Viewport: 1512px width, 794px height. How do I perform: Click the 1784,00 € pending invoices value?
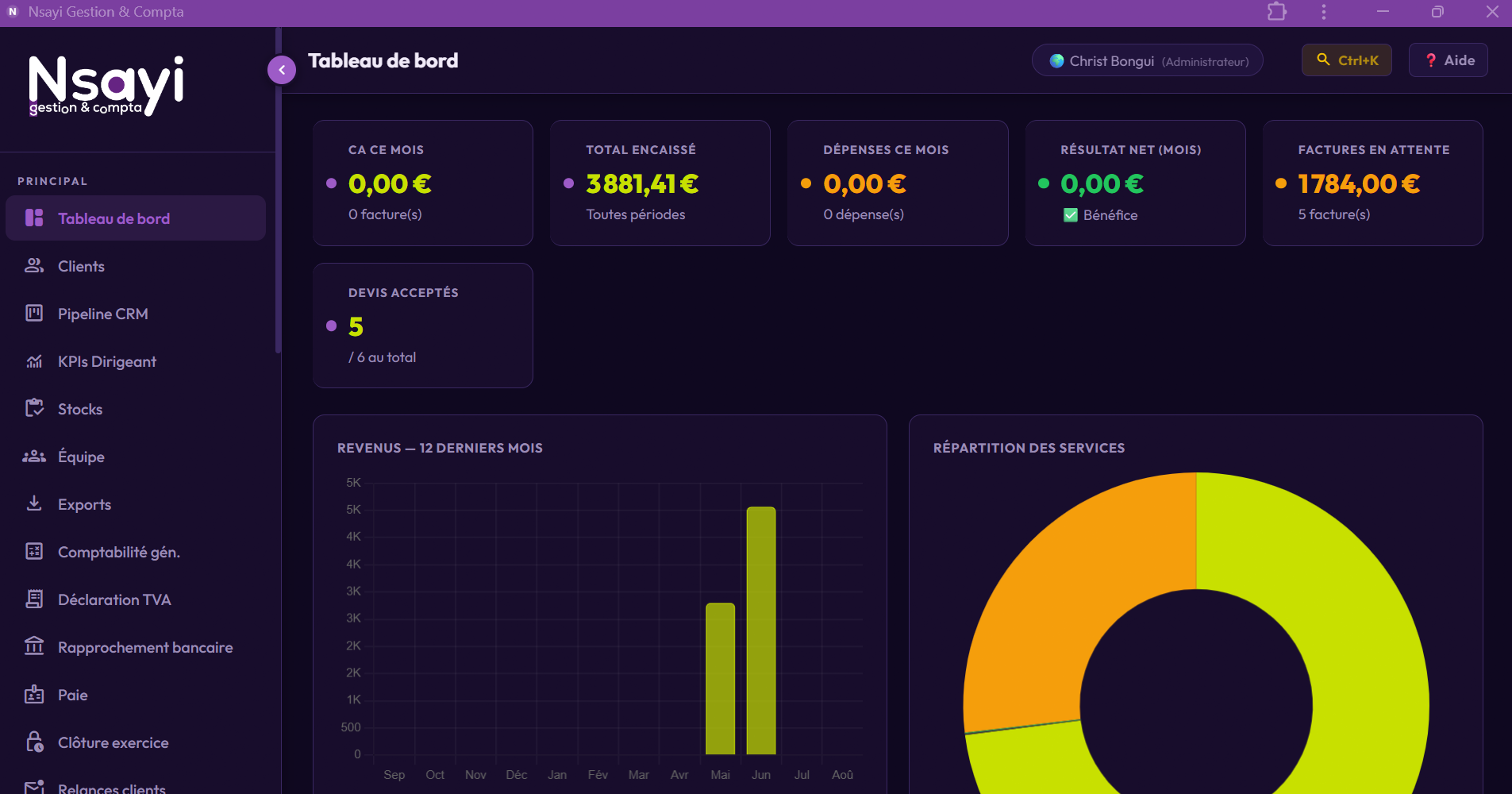point(1359,184)
